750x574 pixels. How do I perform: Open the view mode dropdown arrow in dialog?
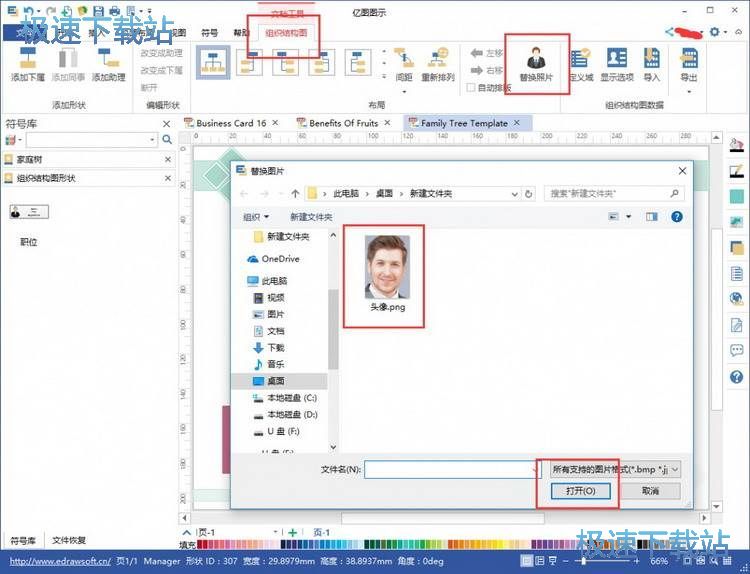pyautogui.click(x=629, y=217)
